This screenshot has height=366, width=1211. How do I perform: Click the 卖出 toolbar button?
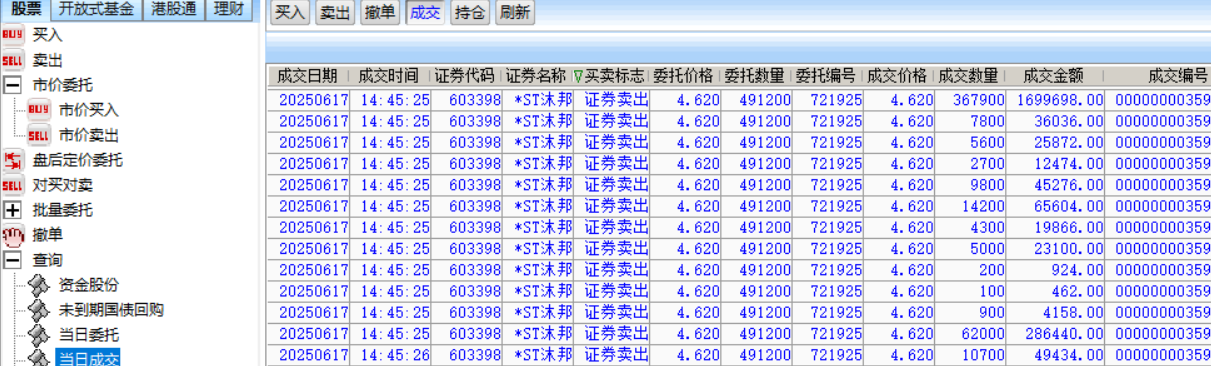pos(335,13)
